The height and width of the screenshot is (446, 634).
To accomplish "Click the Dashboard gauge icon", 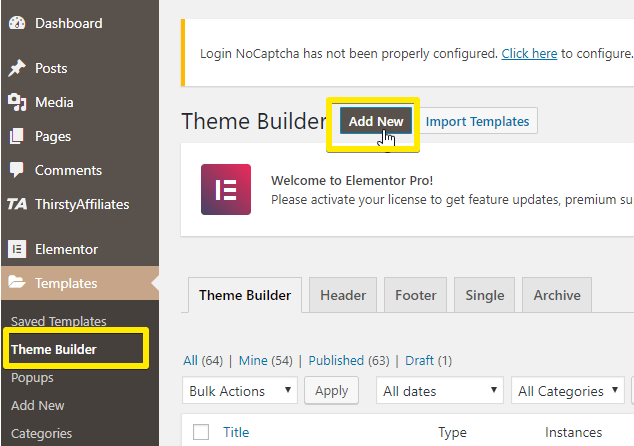I will coord(17,23).
